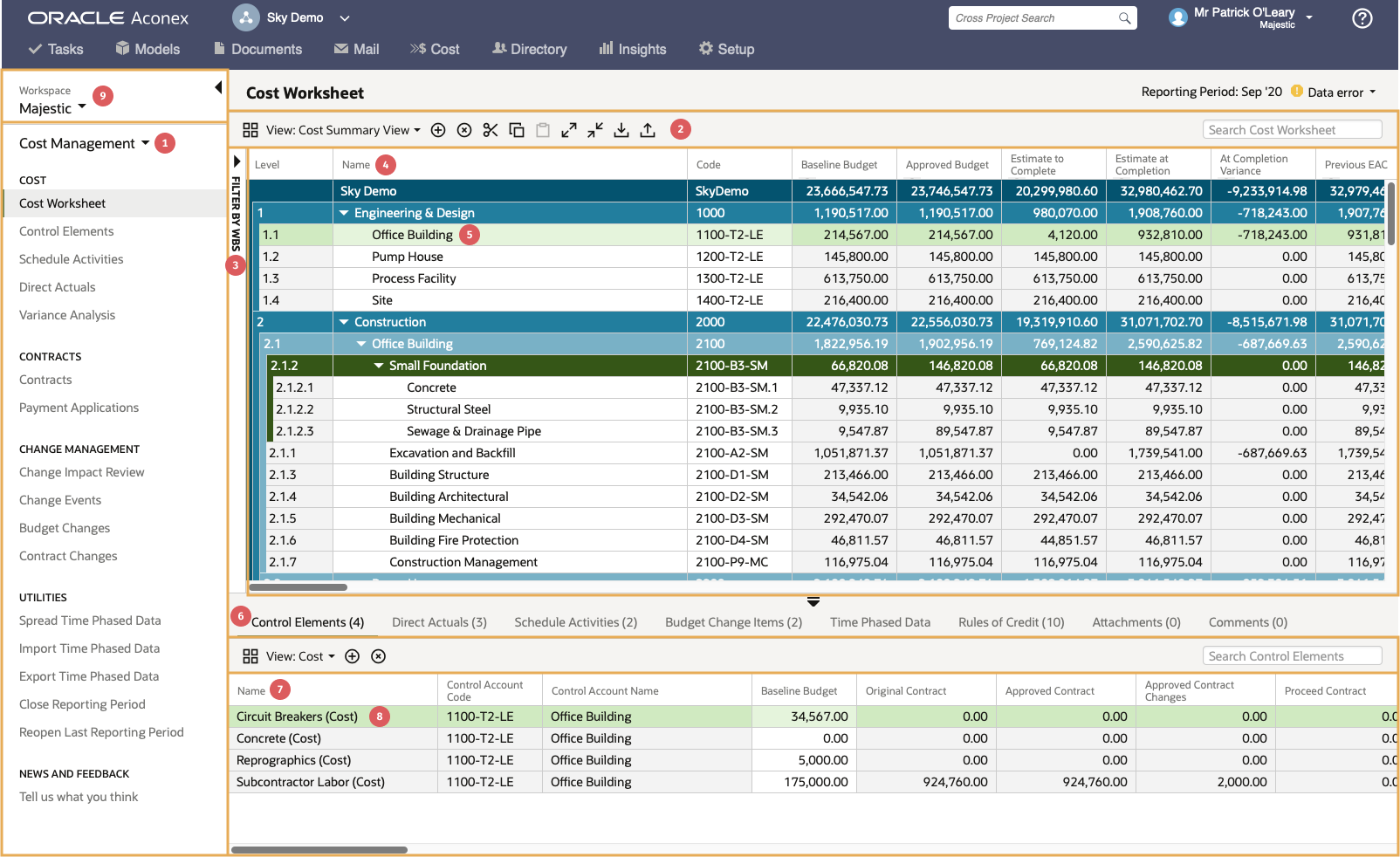Collapse the Engineering & Design row

click(x=344, y=213)
